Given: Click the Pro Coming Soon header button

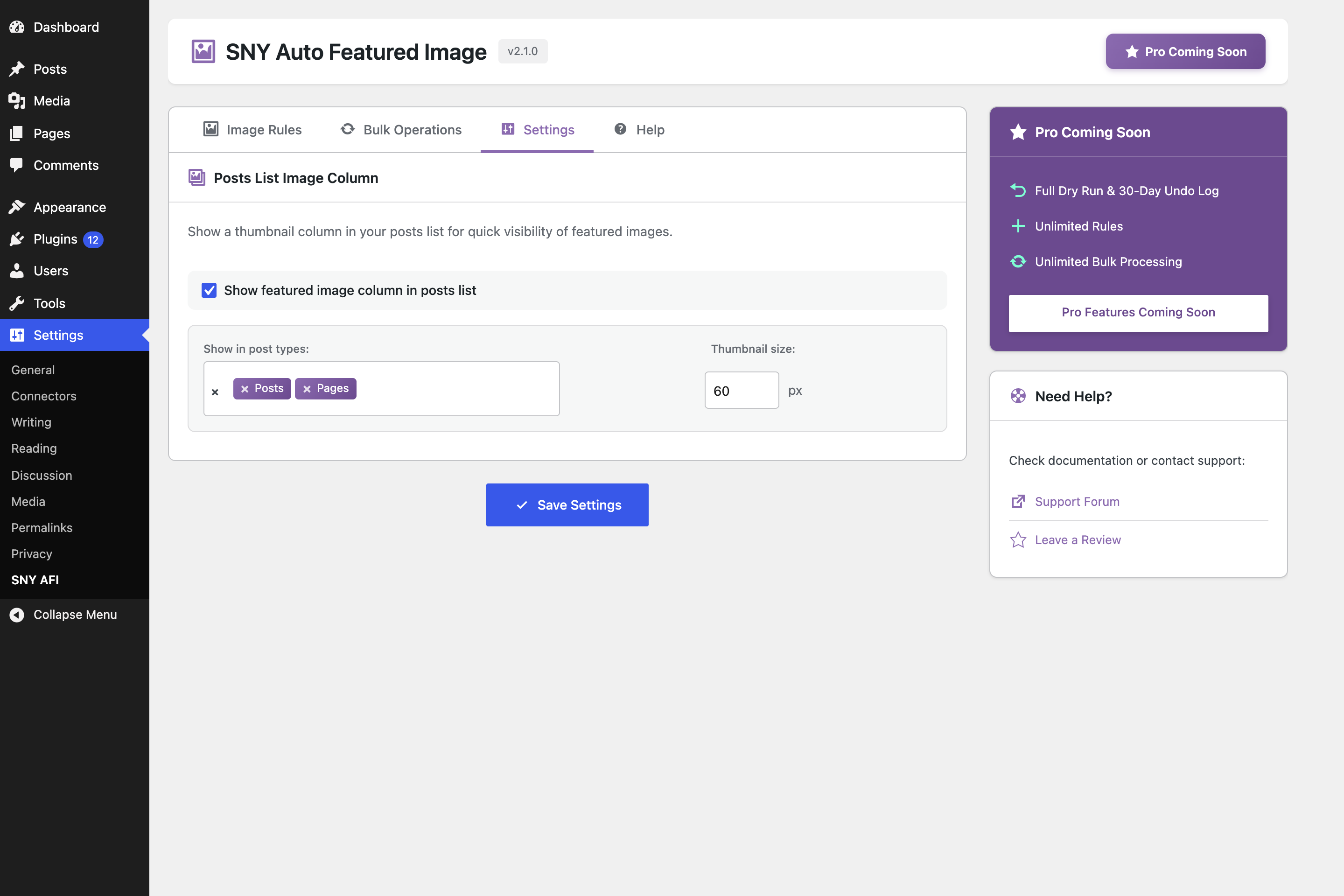Looking at the screenshot, I should [1186, 51].
